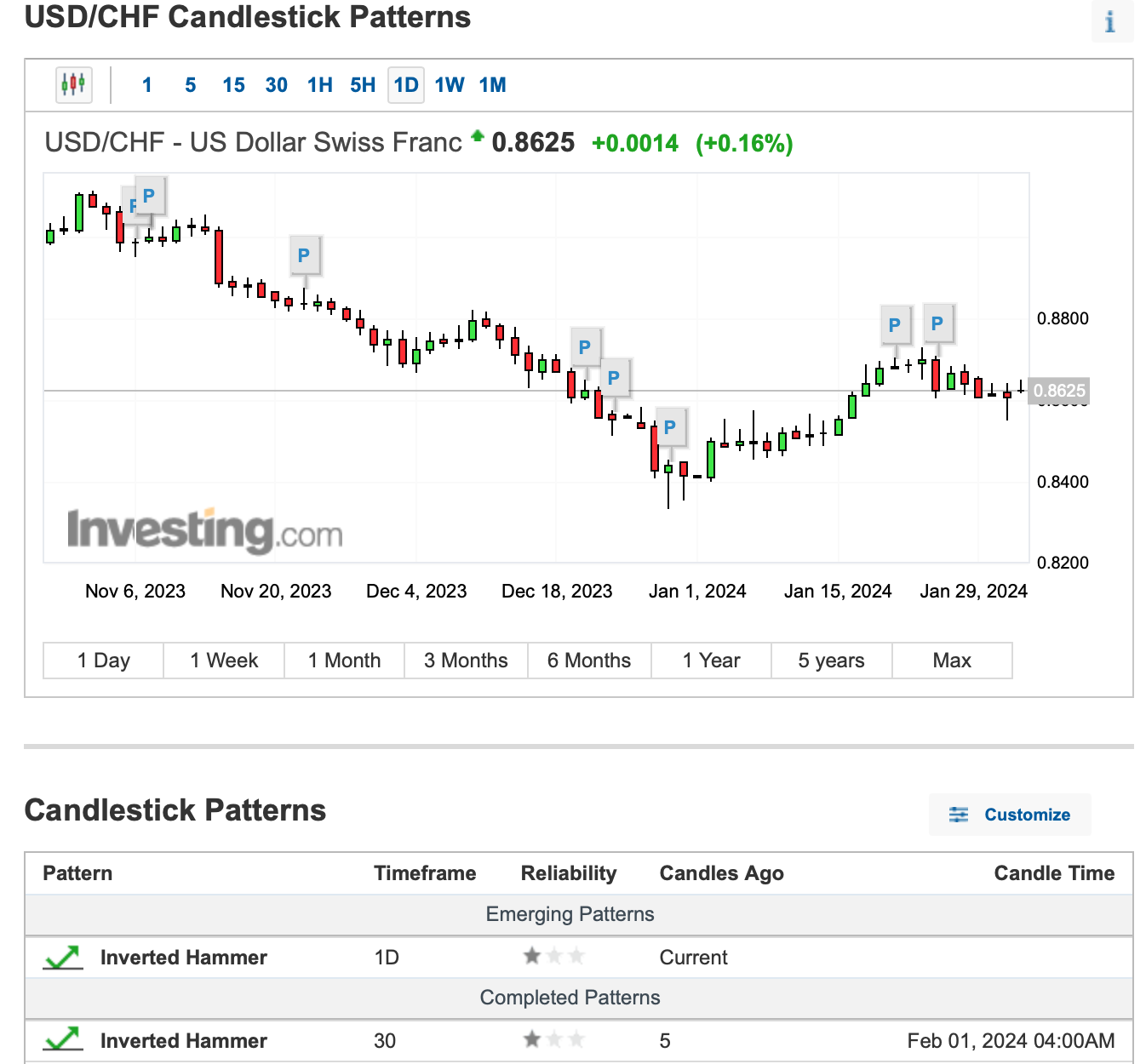The width and height of the screenshot is (1146, 1064).
Task: Choose the 15 minute interval
Action: (233, 85)
